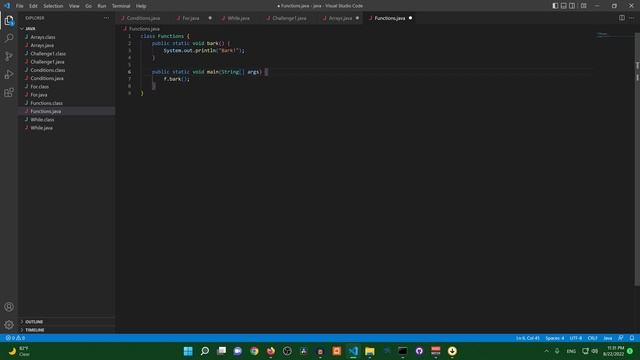Change end of line sequence CRLF
The width and height of the screenshot is (640, 360).
593,338
